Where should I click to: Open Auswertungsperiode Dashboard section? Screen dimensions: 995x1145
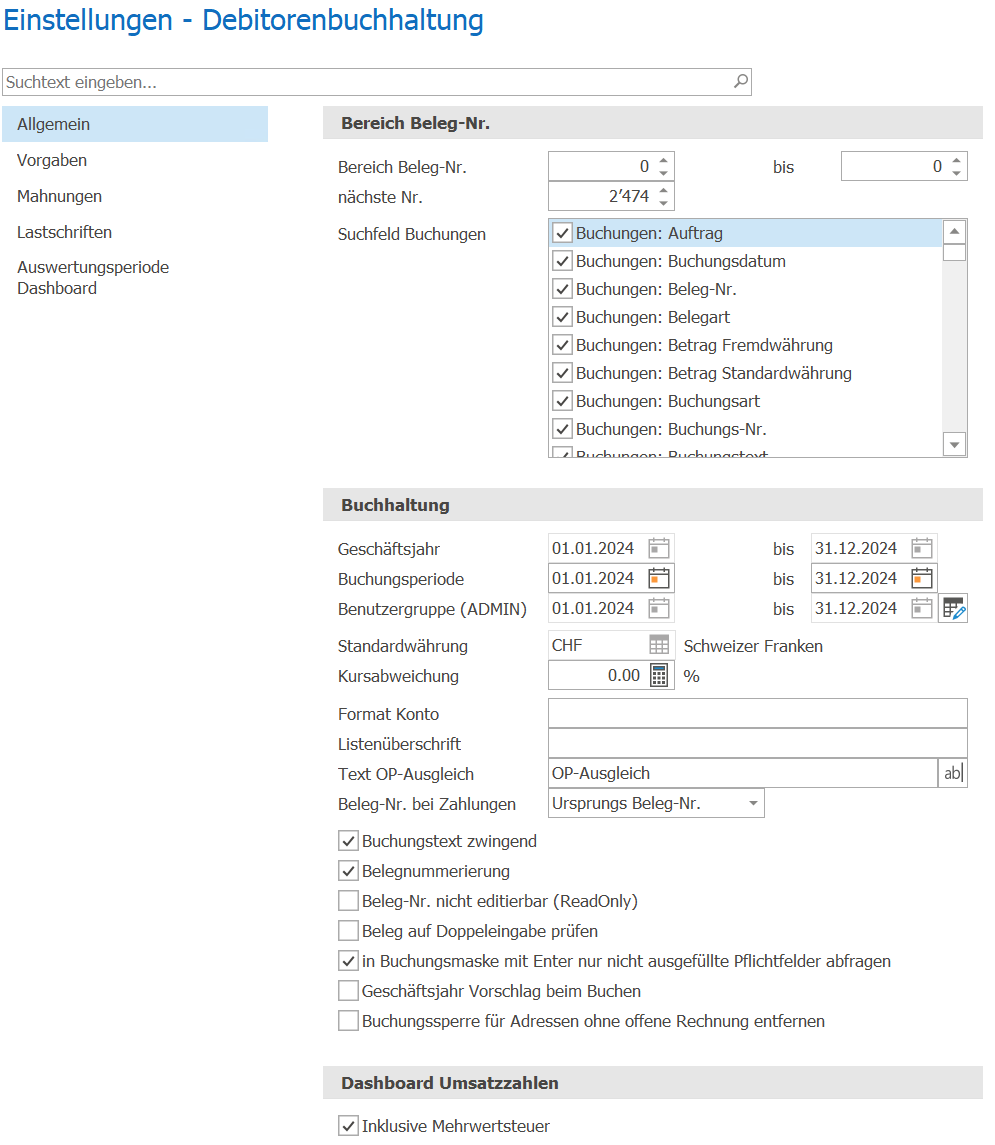pos(93,277)
